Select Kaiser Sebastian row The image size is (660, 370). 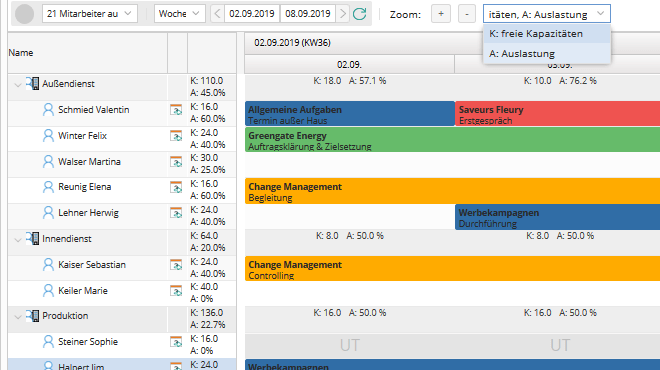[122, 268]
